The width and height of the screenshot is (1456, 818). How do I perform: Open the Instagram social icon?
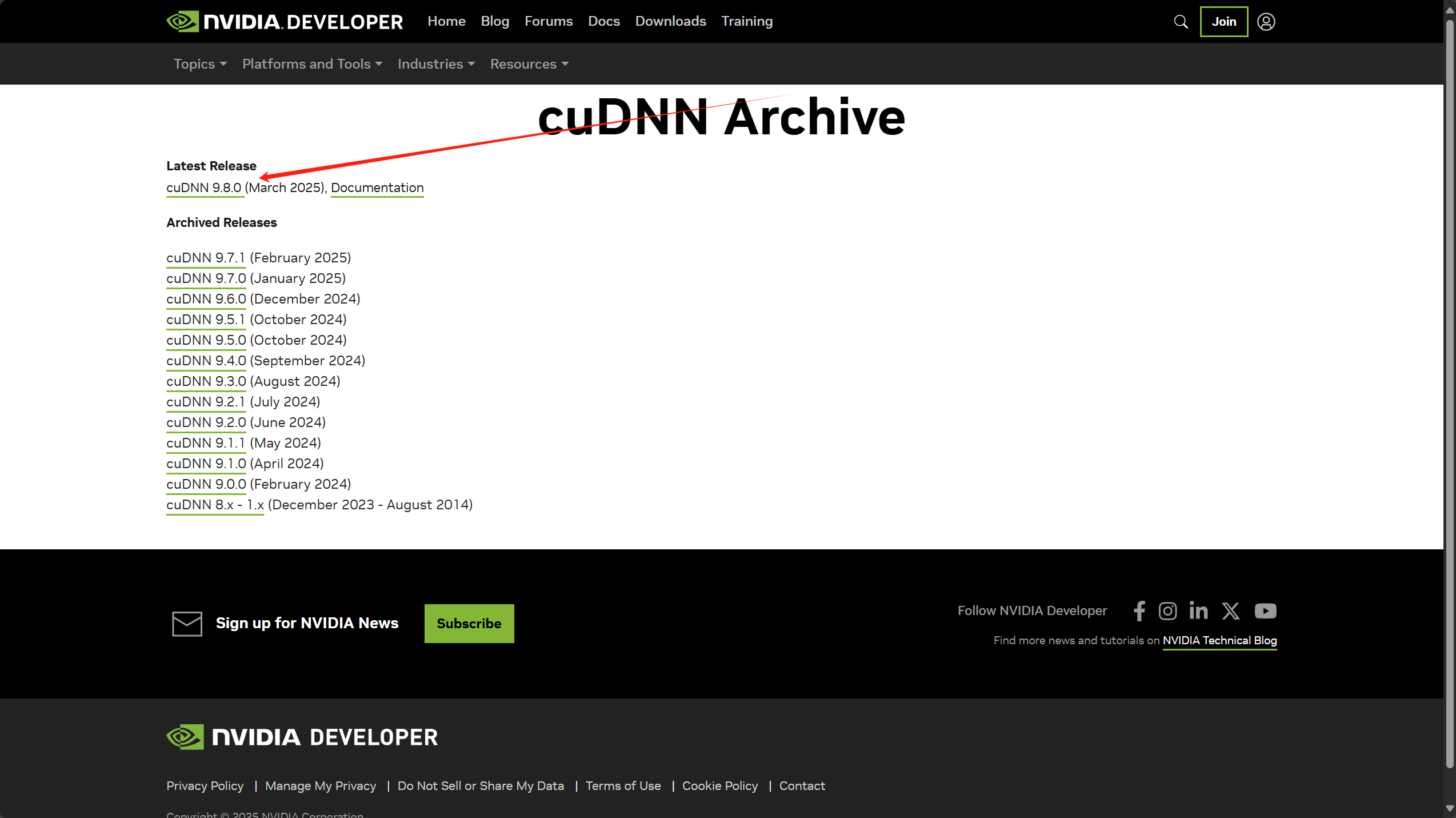point(1167,611)
